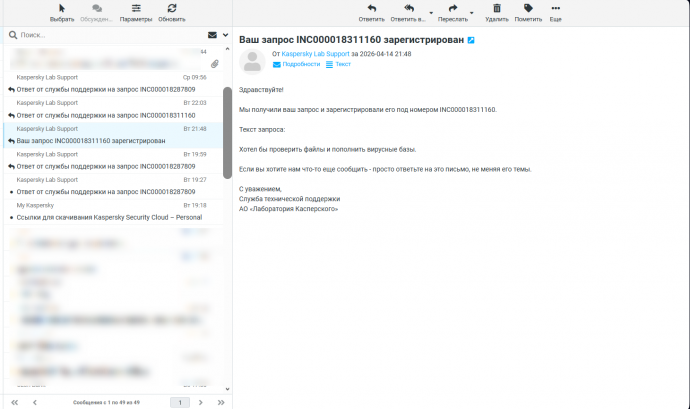The height and width of the screenshot is (409, 690).
Task: Switch message view to Текст
Action: pos(340,64)
